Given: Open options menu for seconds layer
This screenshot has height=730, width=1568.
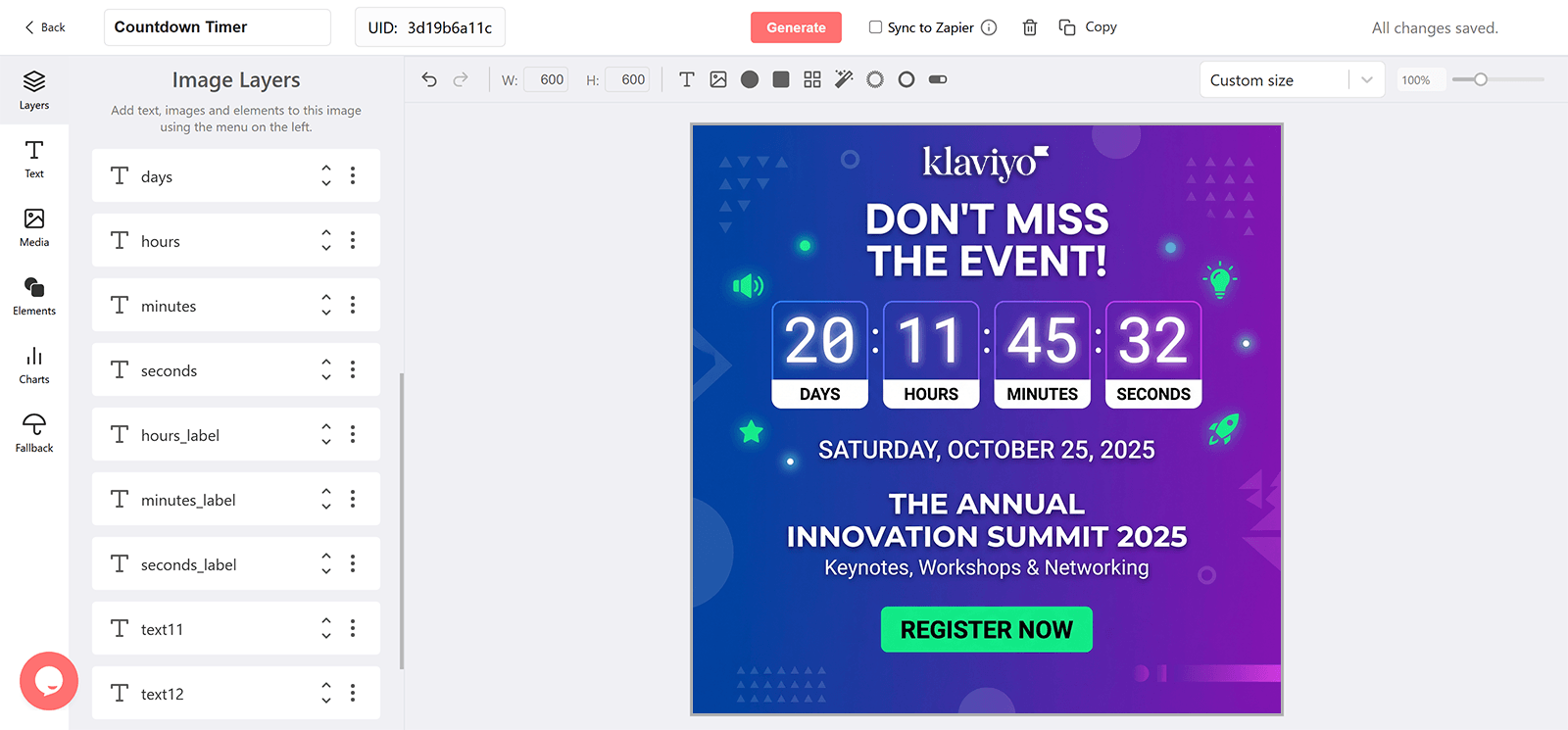Looking at the screenshot, I should click(x=353, y=369).
